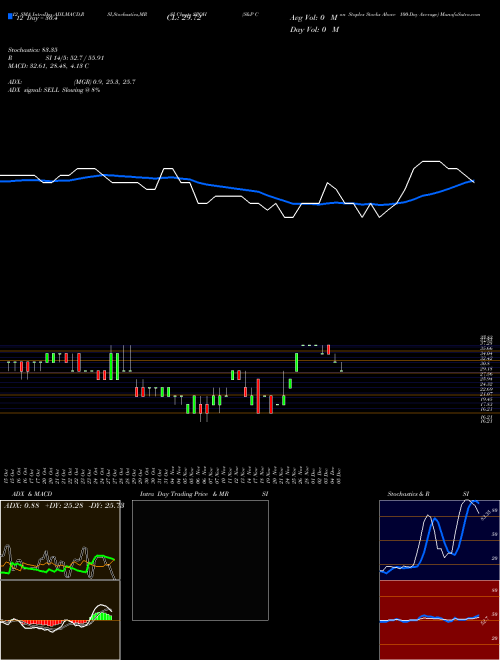Click the 'ADX: 0.88 +DY: 25.28 -DY: 25.73' readout

pos(64,506)
